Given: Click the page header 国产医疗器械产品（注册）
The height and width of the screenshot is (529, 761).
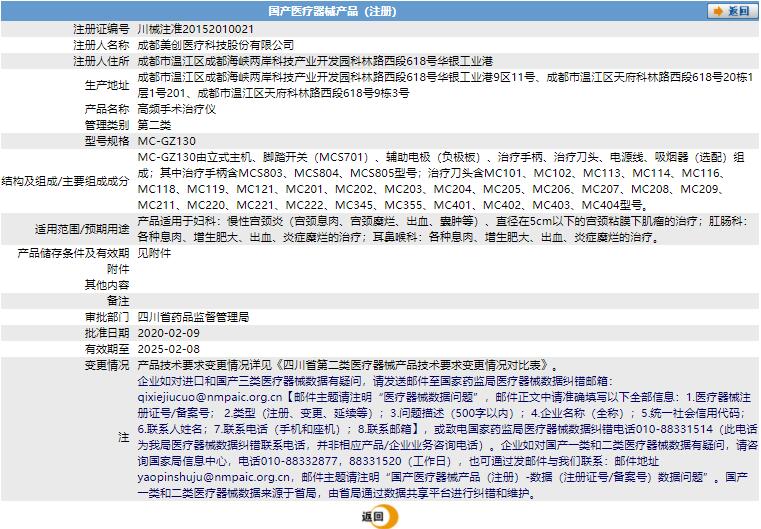Looking at the screenshot, I should coord(332,11).
